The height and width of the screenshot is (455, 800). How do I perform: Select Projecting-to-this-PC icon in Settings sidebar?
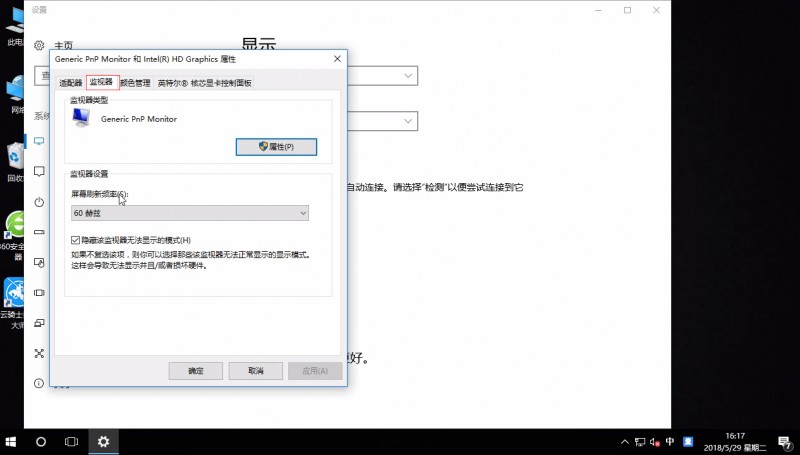[x=39, y=323]
